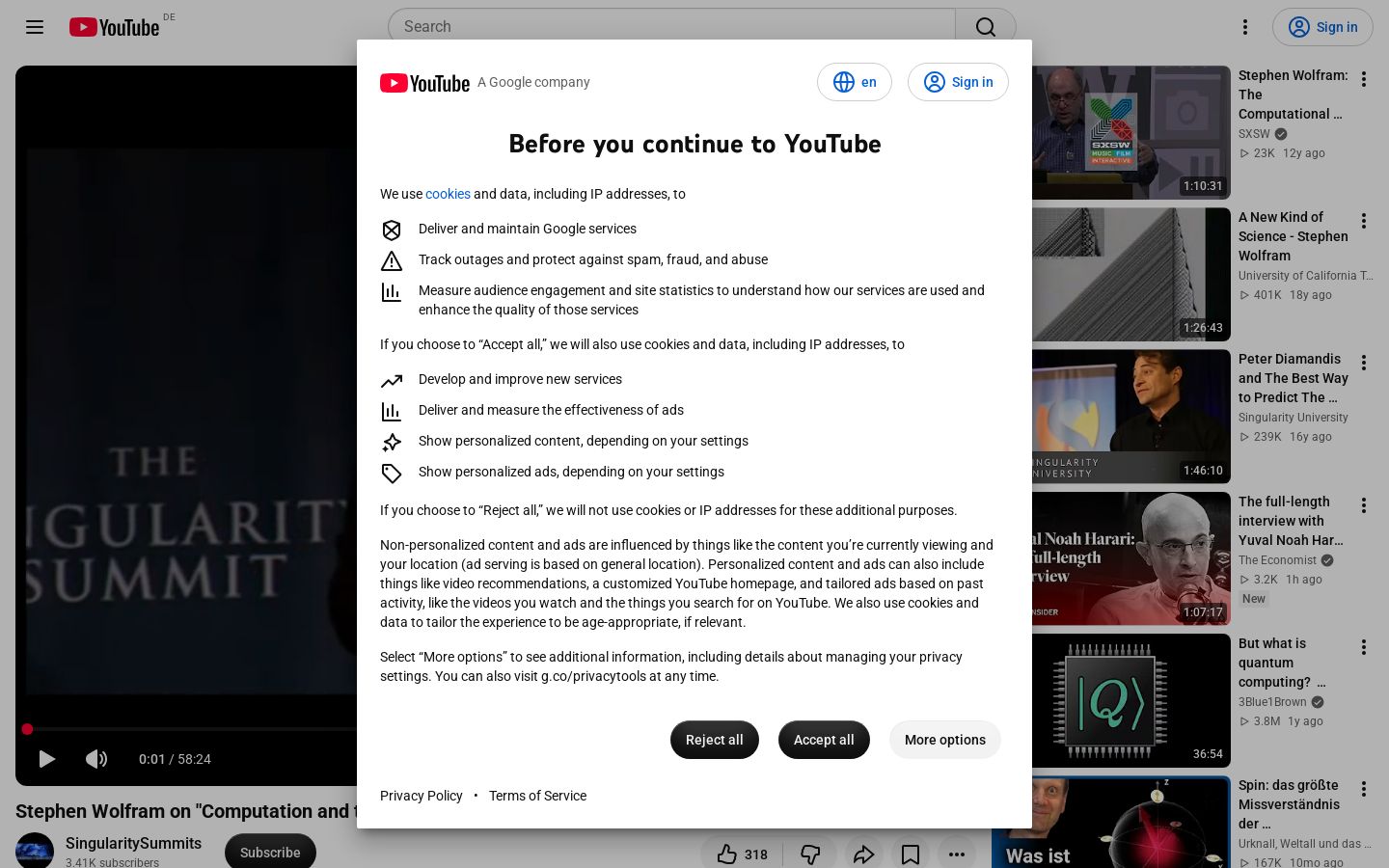Open options for Spin video
Viewport: 1389px width, 868px height.
tap(1364, 789)
